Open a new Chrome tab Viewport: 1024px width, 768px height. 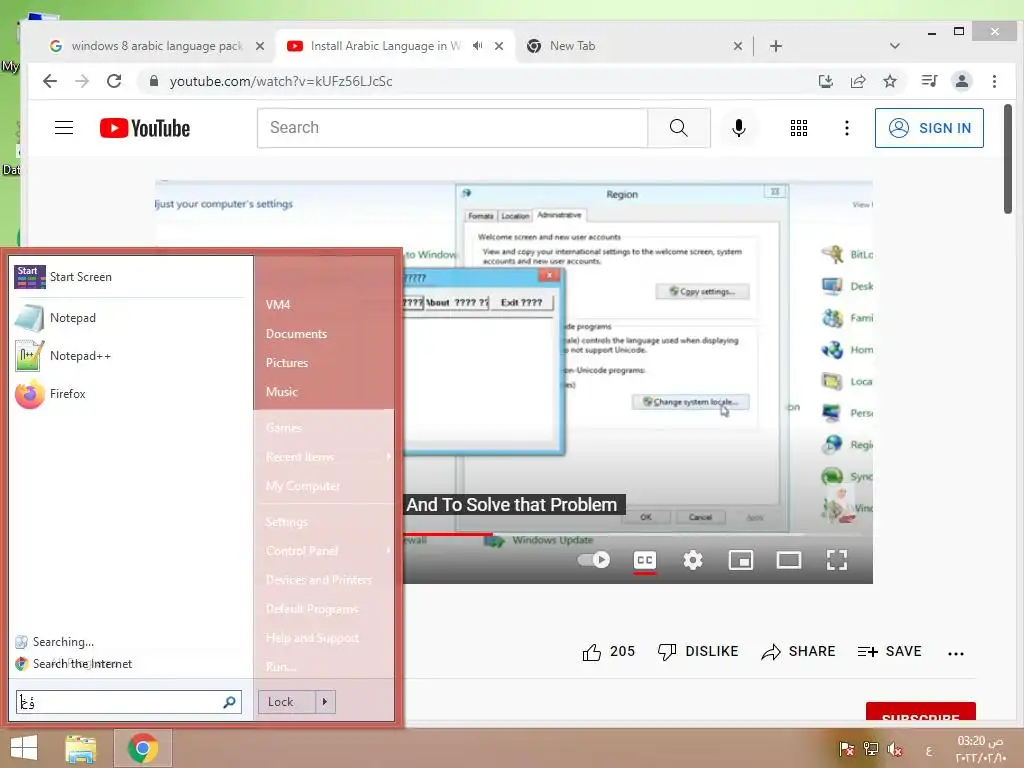[x=775, y=46]
